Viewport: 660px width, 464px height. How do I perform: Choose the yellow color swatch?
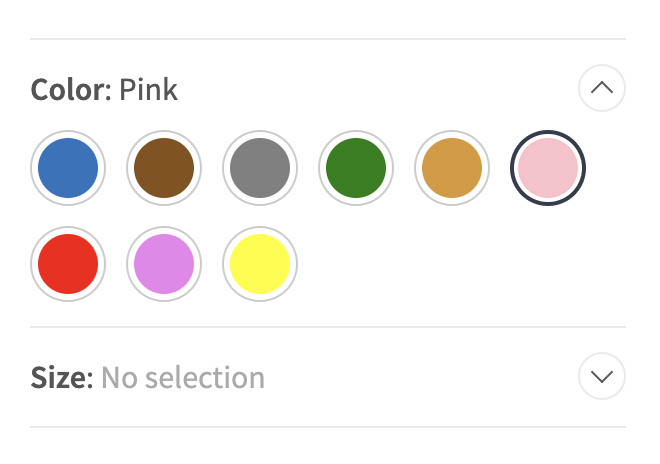pyautogui.click(x=260, y=264)
